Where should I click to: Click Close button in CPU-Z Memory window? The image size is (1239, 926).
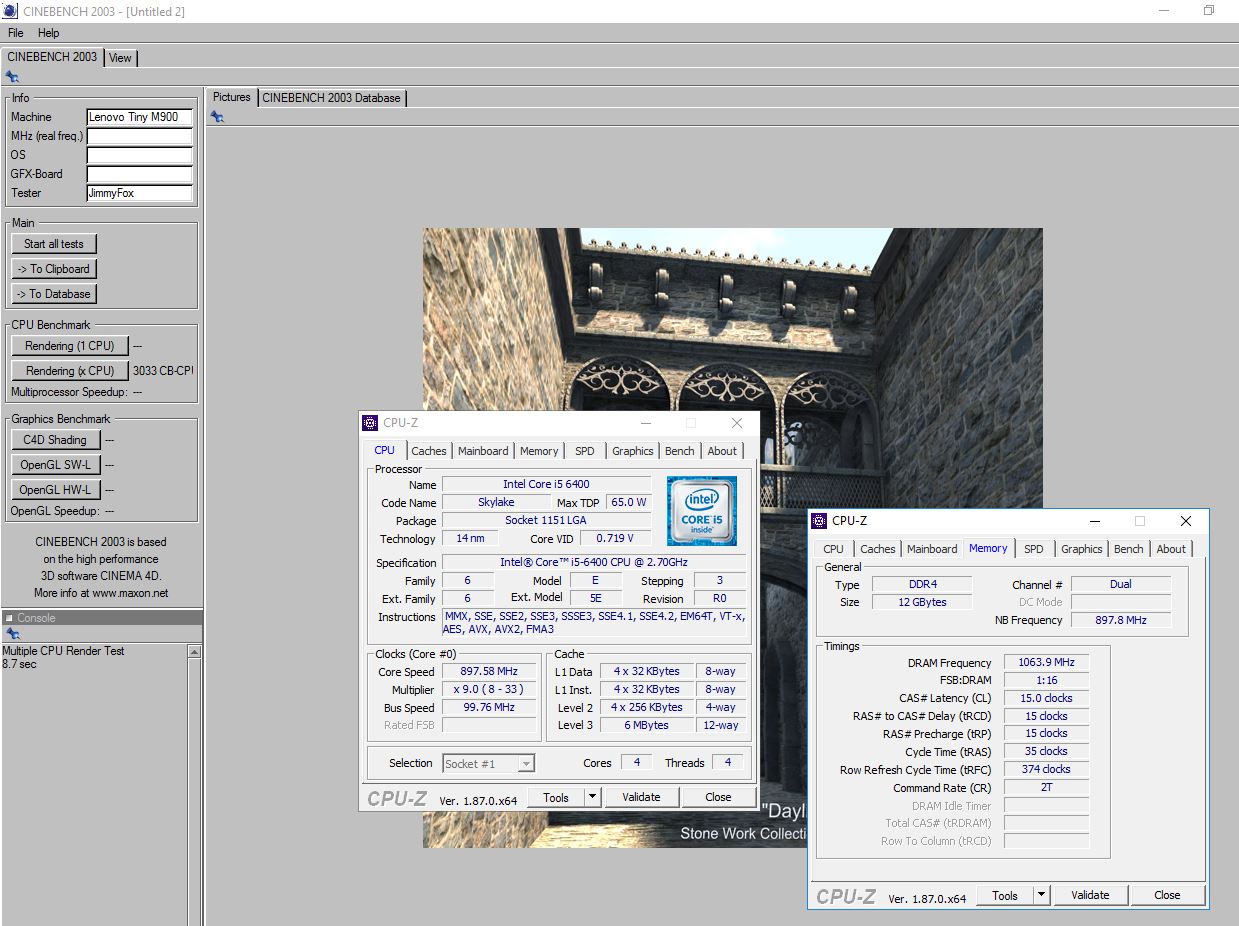(1167, 895)
